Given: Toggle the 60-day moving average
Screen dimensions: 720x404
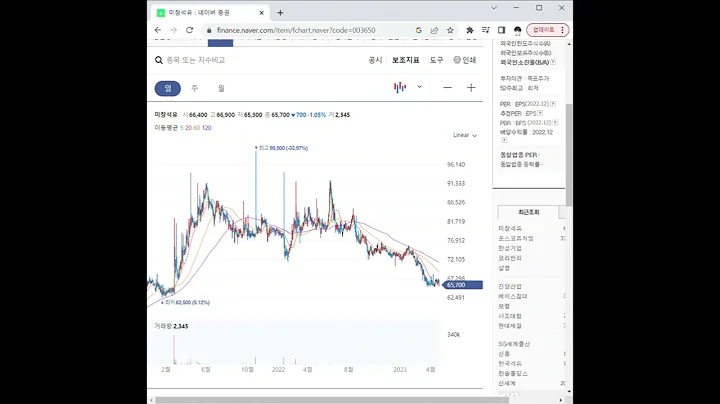Looking at the screenshot, I should coord(197,128).
